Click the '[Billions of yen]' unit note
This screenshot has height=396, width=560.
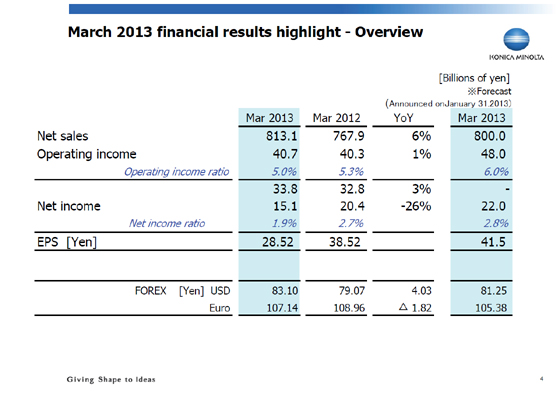point(474,78)
